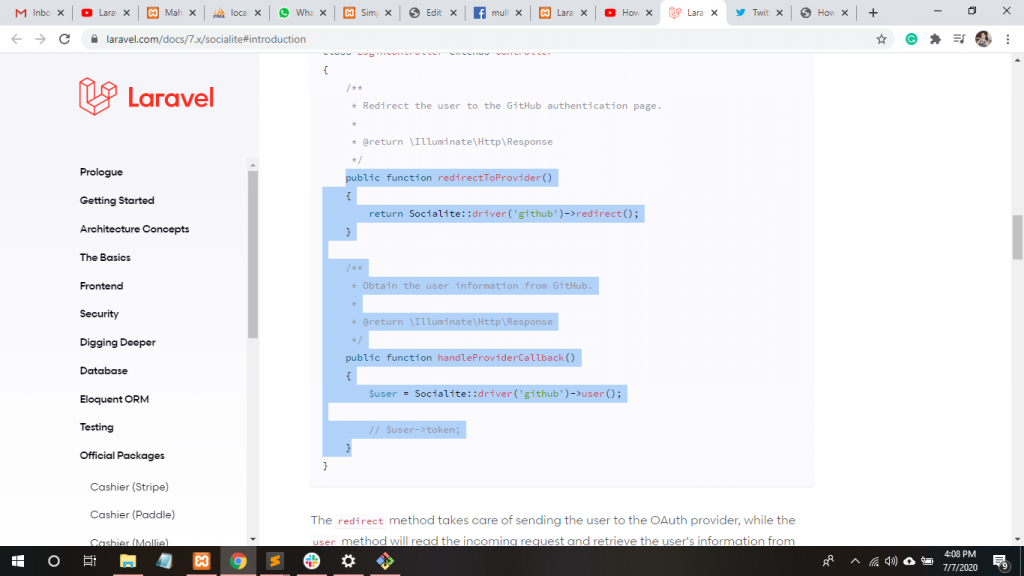The height and width of the screenshot is (576, 1024).
Task: Switch to the phpMyAdmin localhost tab
Action: click(236, 13)
